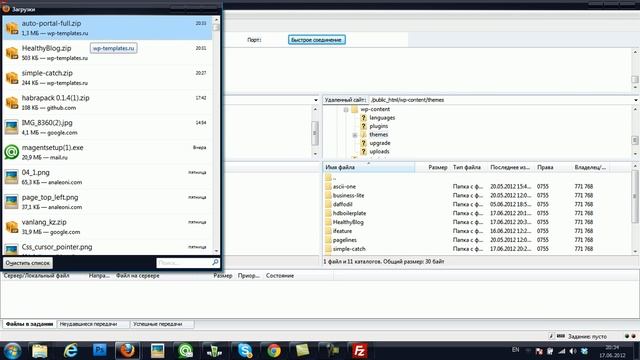This screenshot has width=640, height=360.
Task: Switch to FileZilla in taskbar
Action: [360, 351]
